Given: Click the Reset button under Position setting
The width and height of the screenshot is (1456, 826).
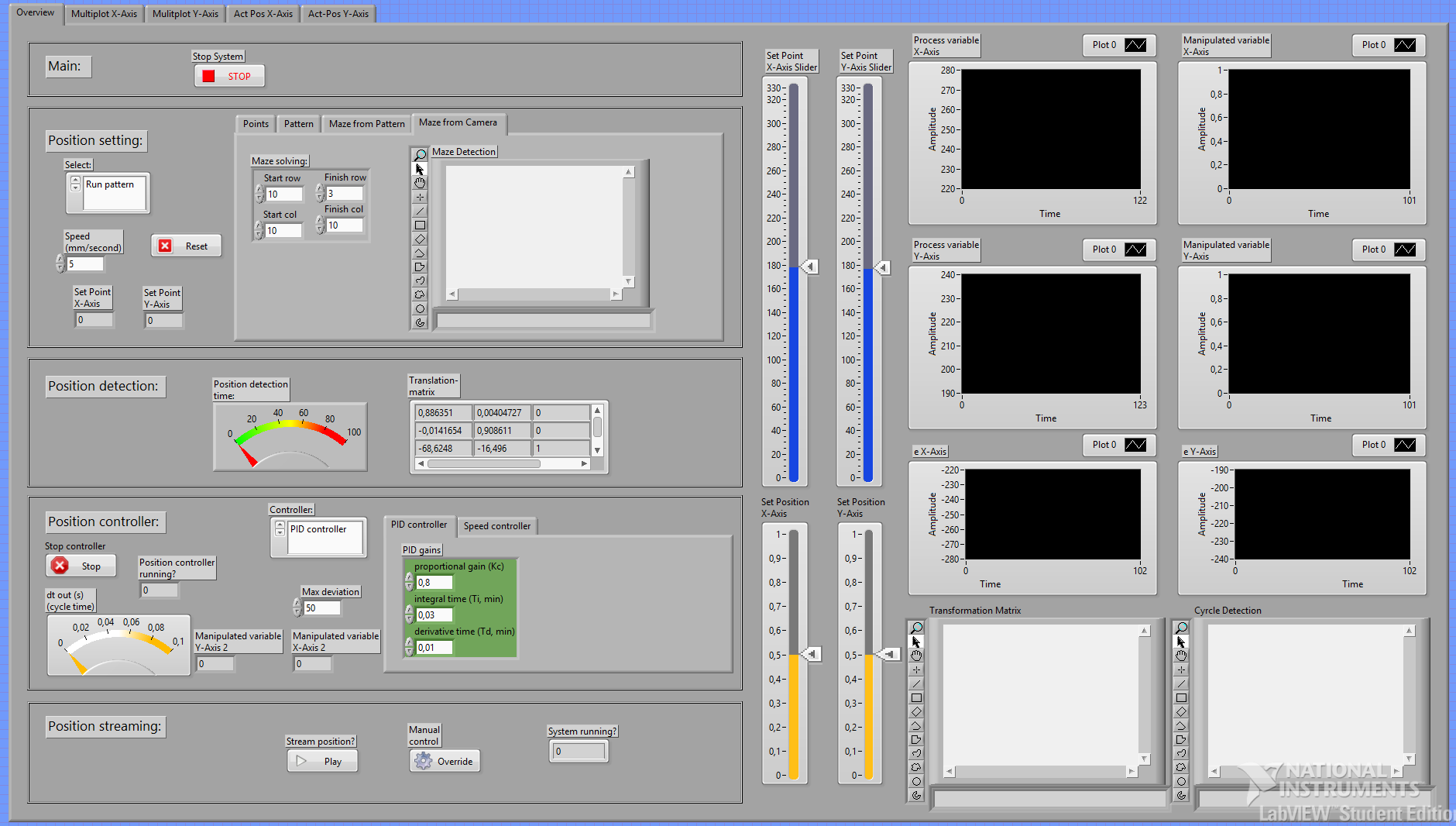Looking at the screenshot, I should (186, 246).
